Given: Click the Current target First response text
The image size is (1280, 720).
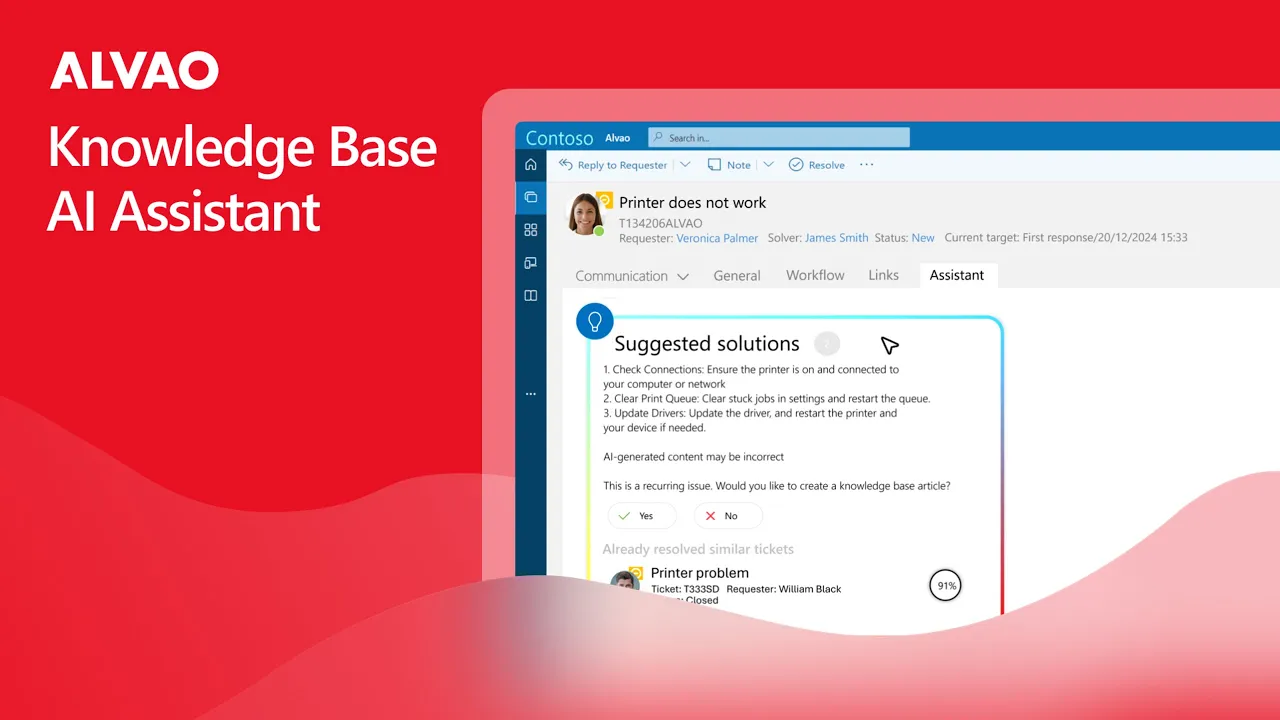Looking at the screenshot, I should point(1066,238).
